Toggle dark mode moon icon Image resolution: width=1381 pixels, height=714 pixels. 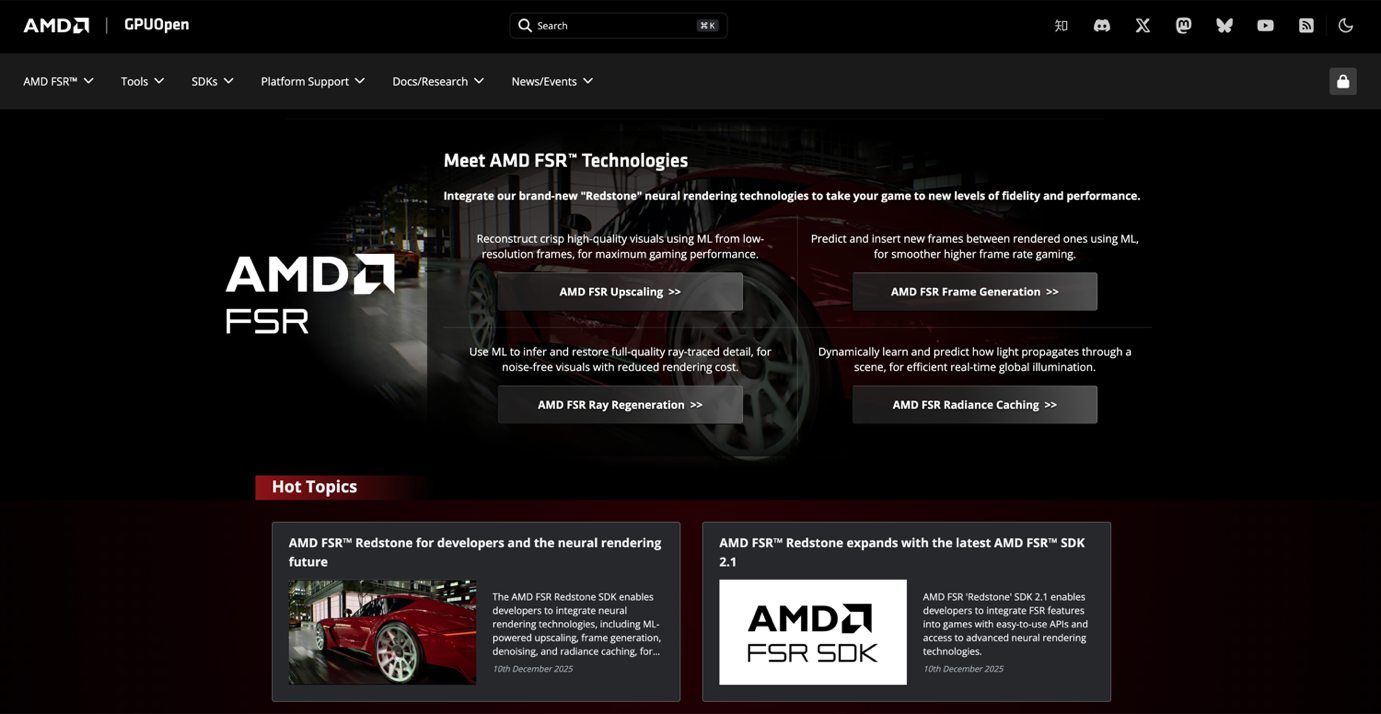coord(1346,26)
